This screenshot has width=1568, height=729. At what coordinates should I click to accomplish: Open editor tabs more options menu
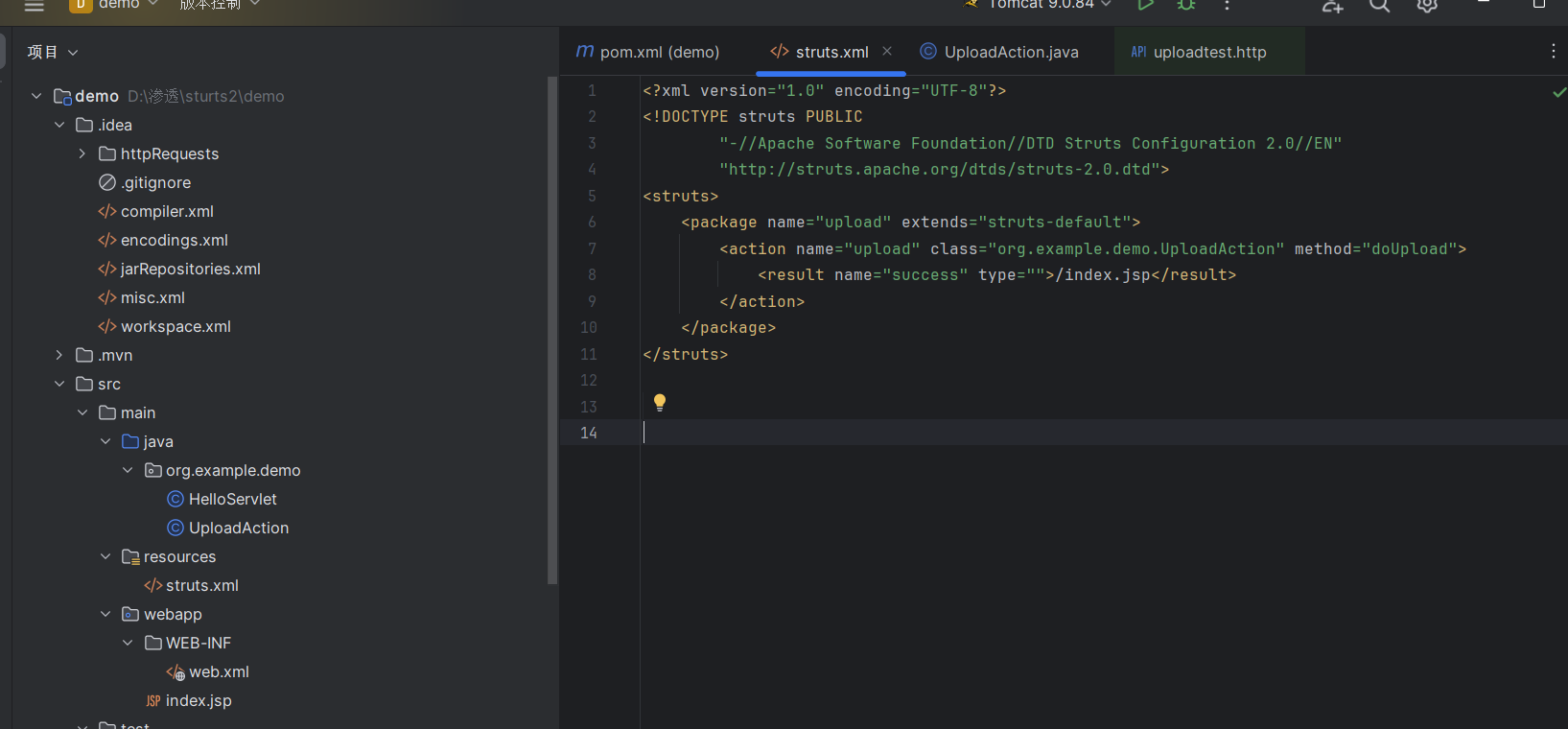tap(1554, 51)
